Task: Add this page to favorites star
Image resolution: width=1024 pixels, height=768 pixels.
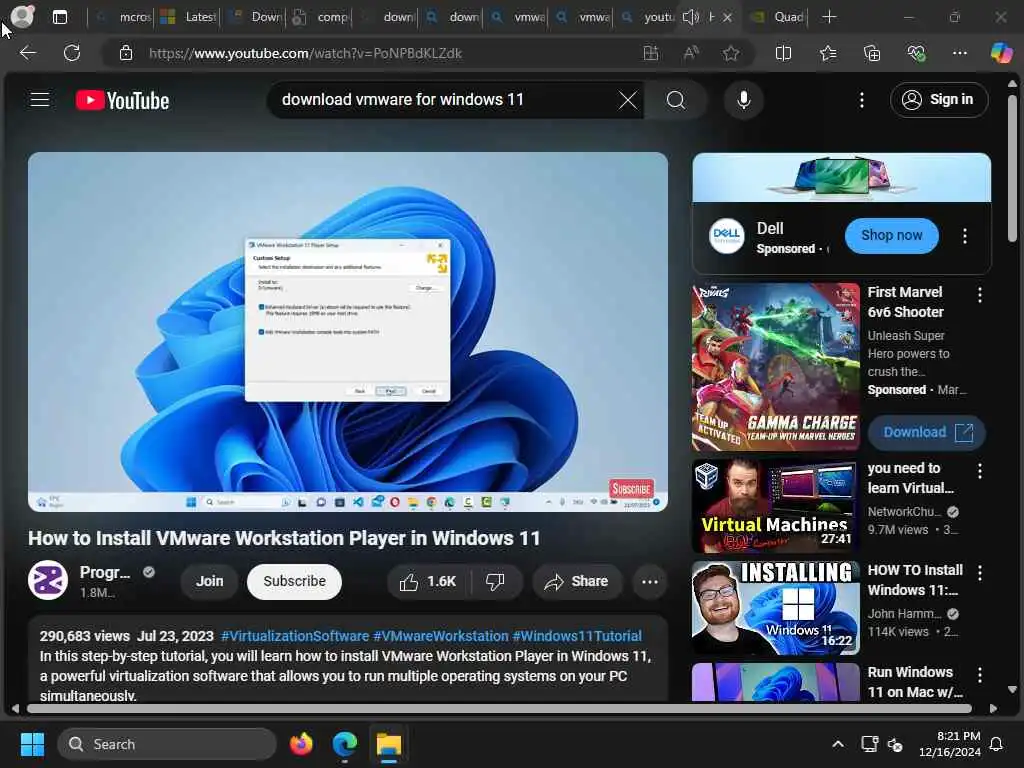Action: click(731, 53)
